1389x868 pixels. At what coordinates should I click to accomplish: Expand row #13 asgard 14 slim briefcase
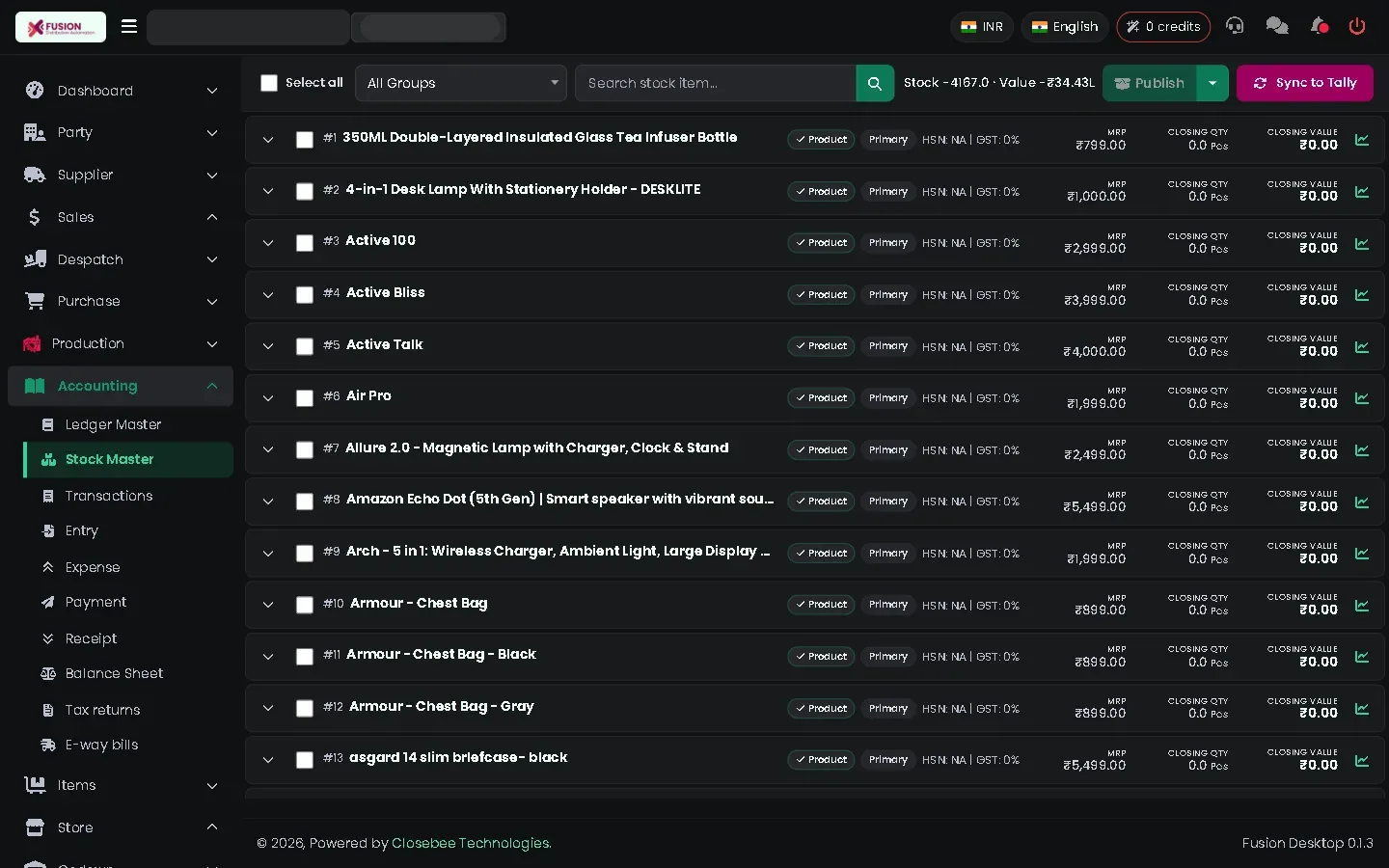(268, 760)
